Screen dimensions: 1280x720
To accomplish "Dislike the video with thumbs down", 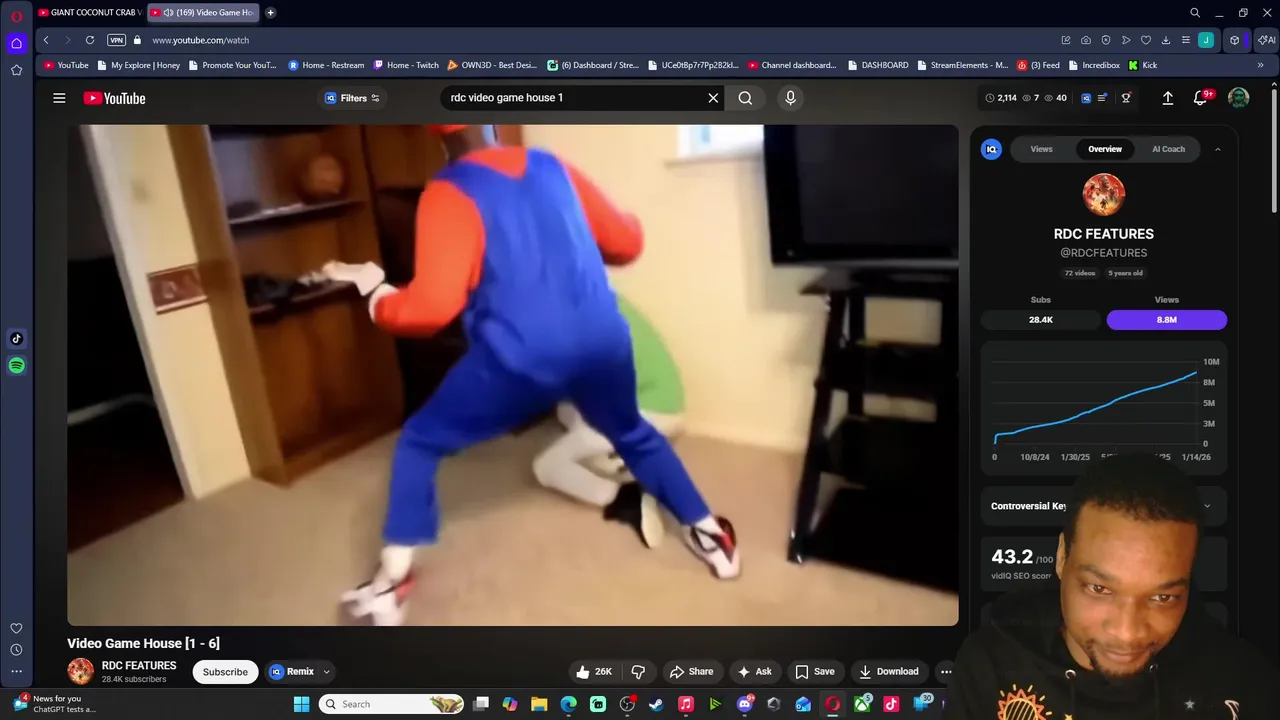I will click(x=638, y=671).
